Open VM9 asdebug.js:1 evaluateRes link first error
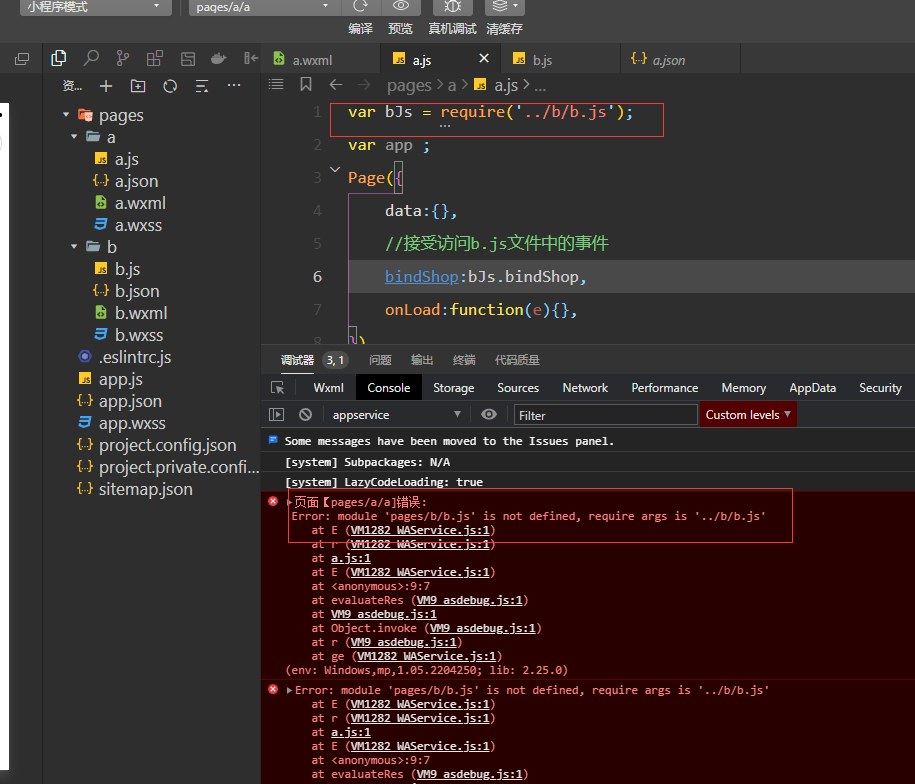This screenshot has height=784, width=915. [x=470, y=600]
